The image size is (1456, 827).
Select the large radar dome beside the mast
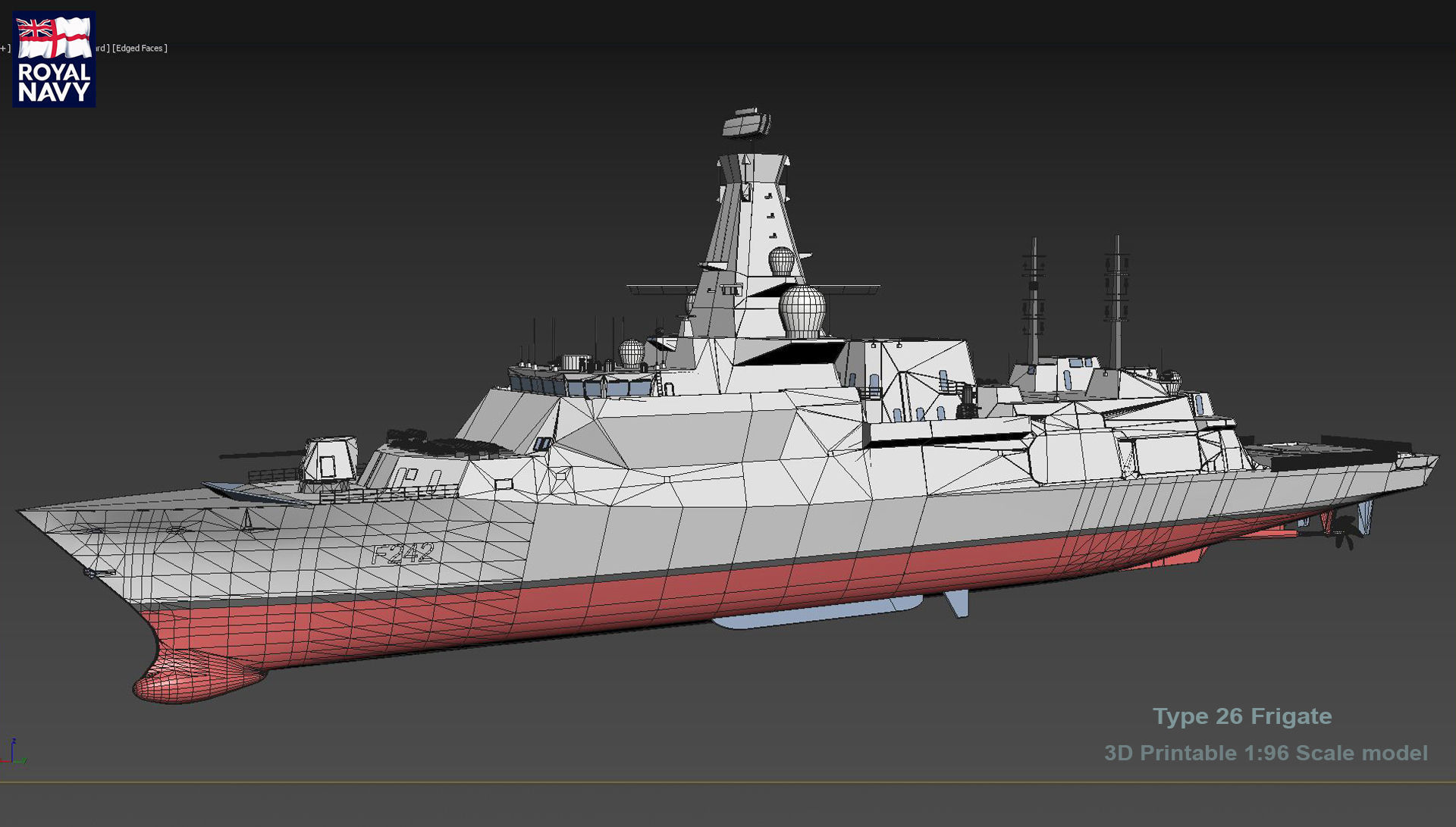(x=802, y=311)
